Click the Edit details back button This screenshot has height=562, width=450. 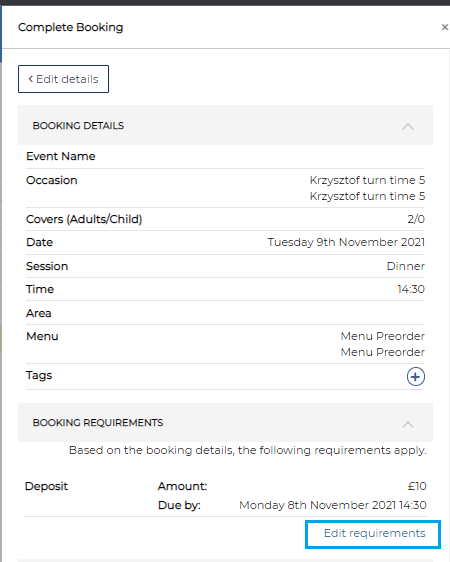tap(63, 79)
